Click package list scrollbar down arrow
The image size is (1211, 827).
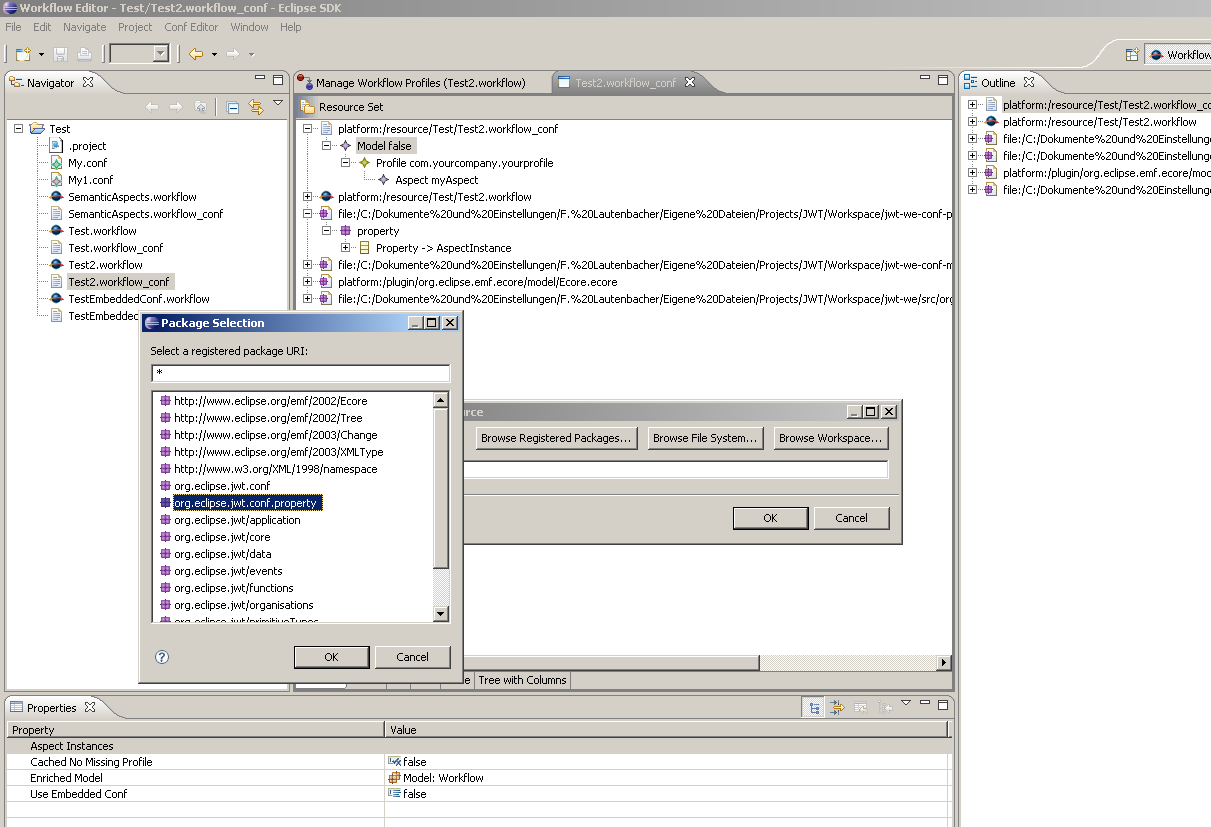[x=440, y=613]
